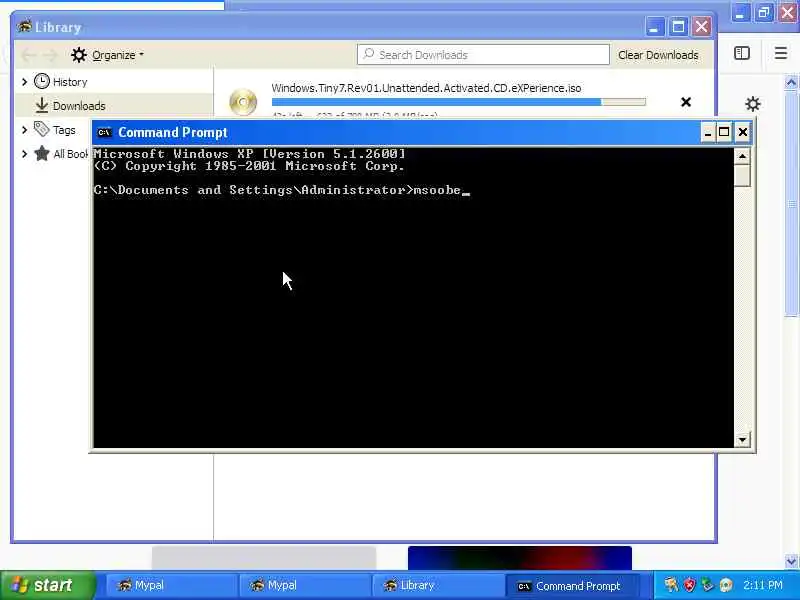Click the Command Prompt scroll down arrow
800x600 pixels.
pos(742,439)
